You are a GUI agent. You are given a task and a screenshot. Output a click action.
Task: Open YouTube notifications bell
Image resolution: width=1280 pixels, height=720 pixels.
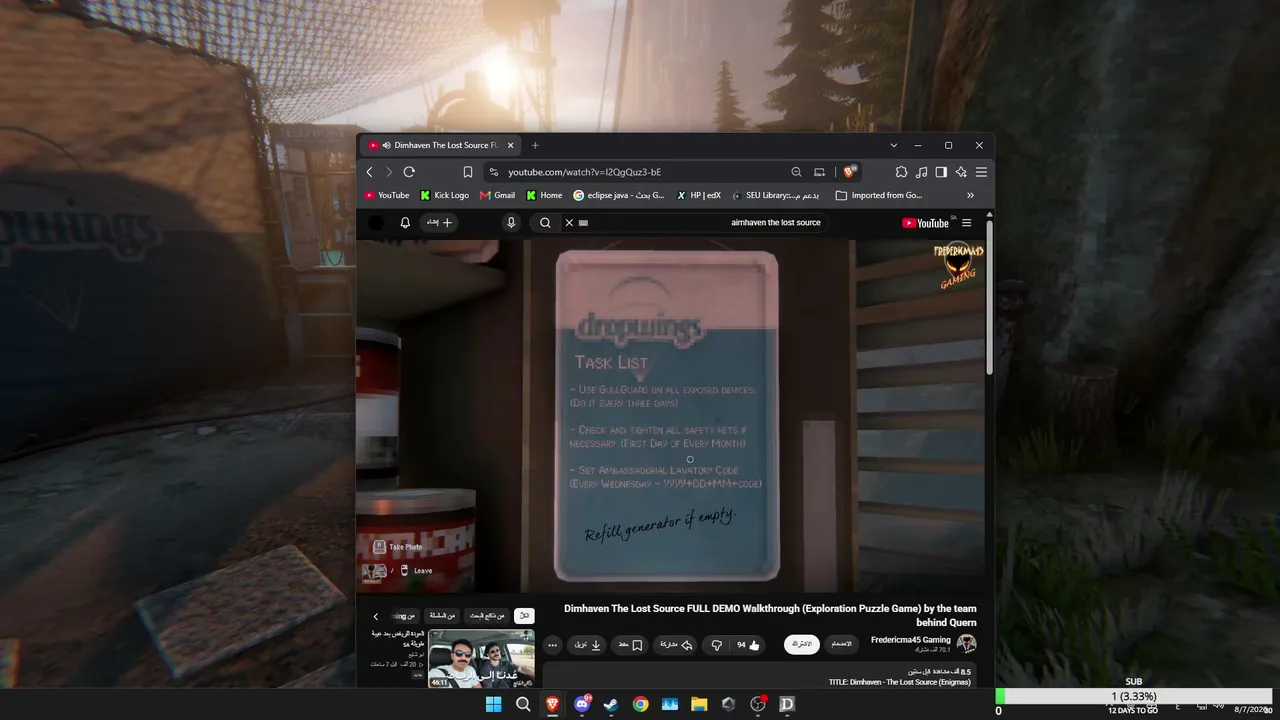click(405, 223)
